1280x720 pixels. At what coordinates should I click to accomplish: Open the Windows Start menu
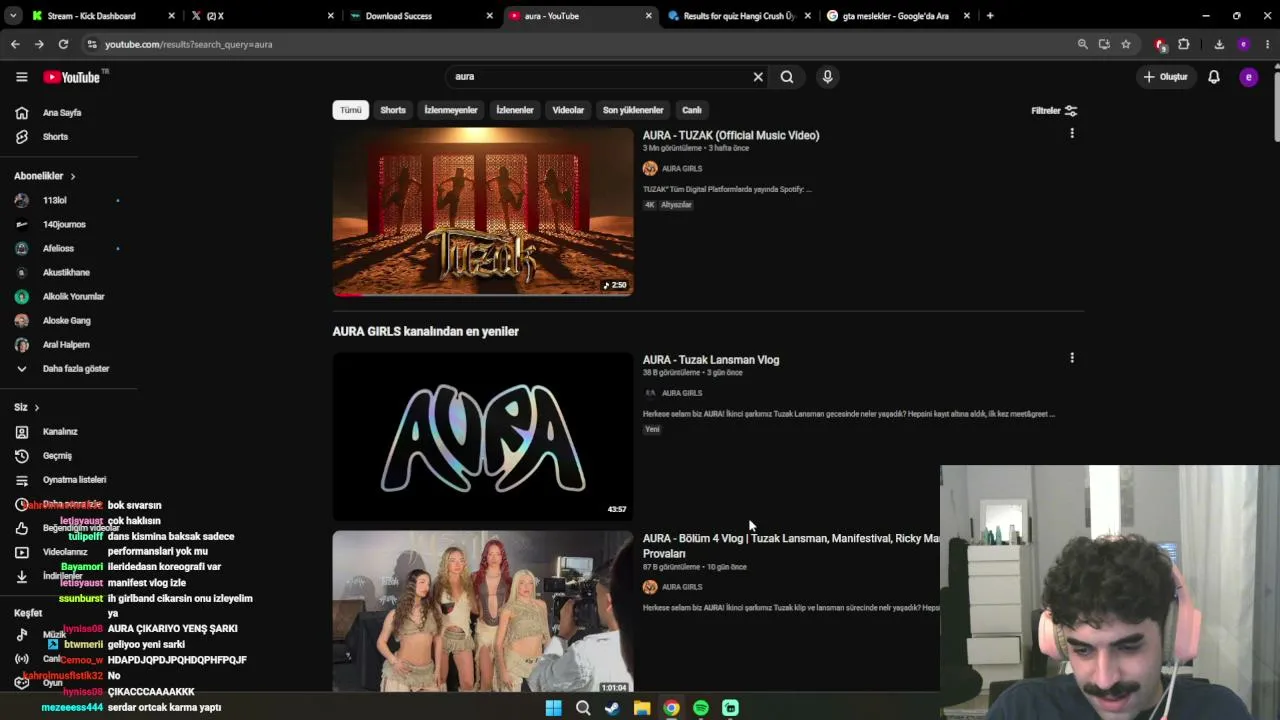[x=553, y=708]
